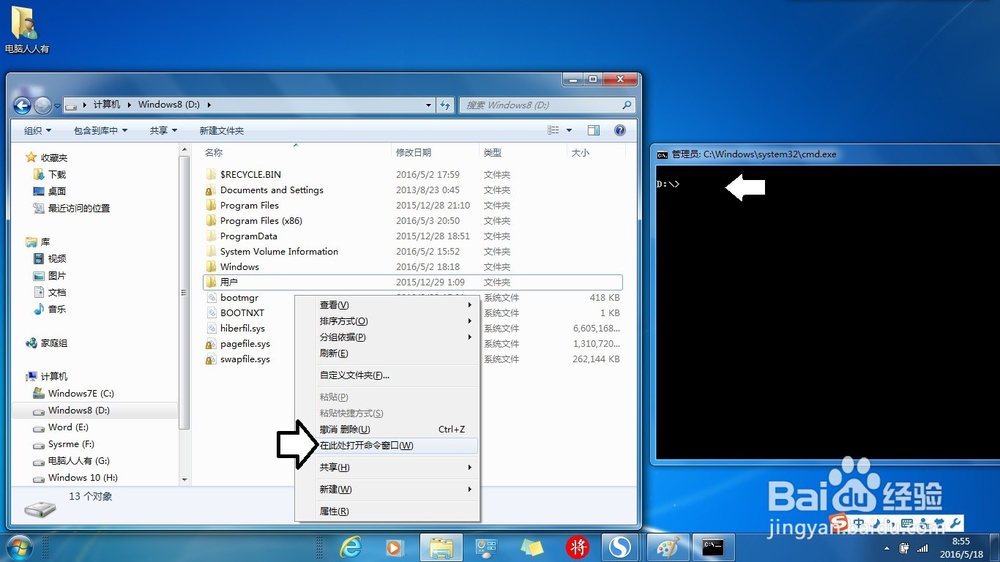Screen dimensions: 1000x562
Task: Select System Volume Information folder
Action: coord(279,251)
